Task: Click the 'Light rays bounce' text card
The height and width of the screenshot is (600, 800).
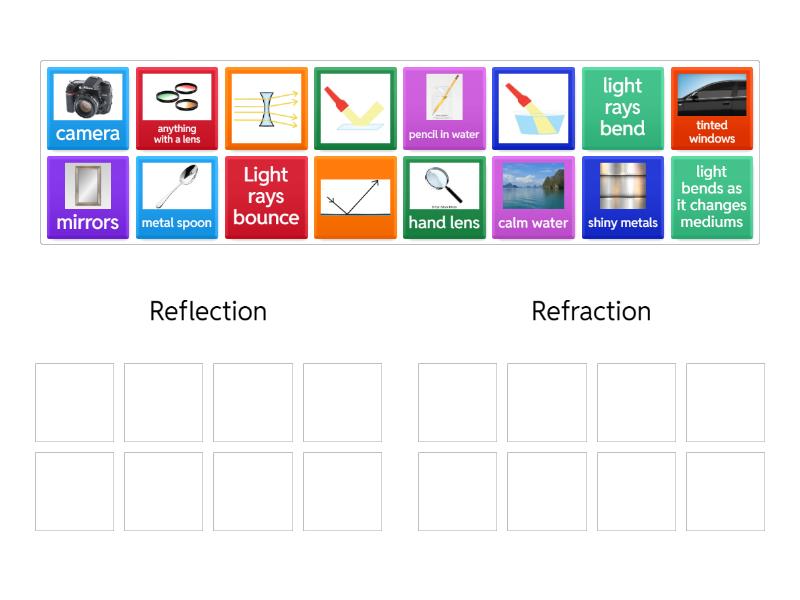Action: pos(266,197)
